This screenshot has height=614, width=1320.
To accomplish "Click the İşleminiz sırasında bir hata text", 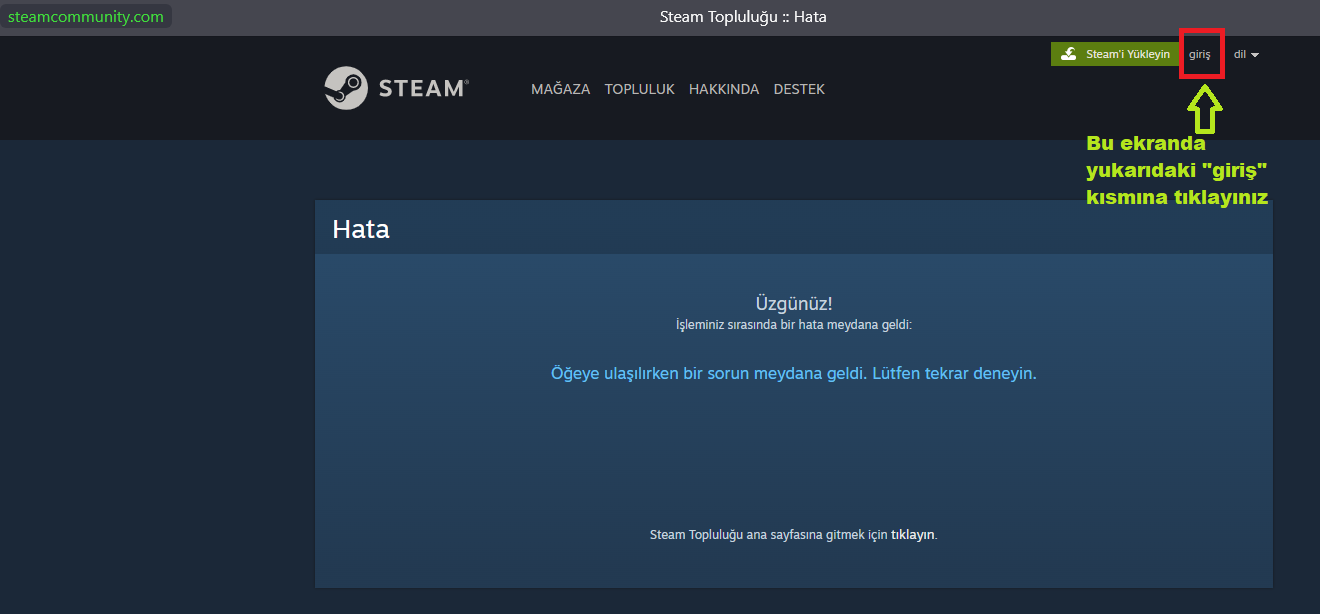I will coord(794,325).
